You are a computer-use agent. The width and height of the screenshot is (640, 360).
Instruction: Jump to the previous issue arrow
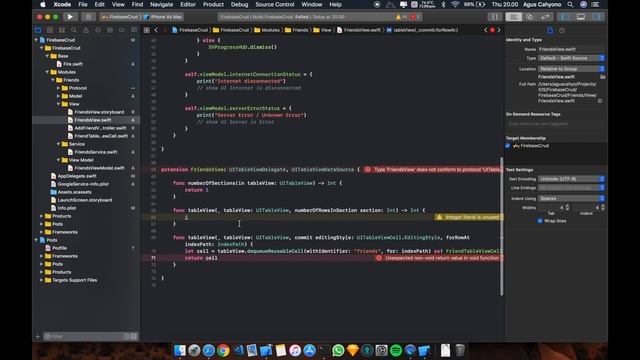pos(486,30)
